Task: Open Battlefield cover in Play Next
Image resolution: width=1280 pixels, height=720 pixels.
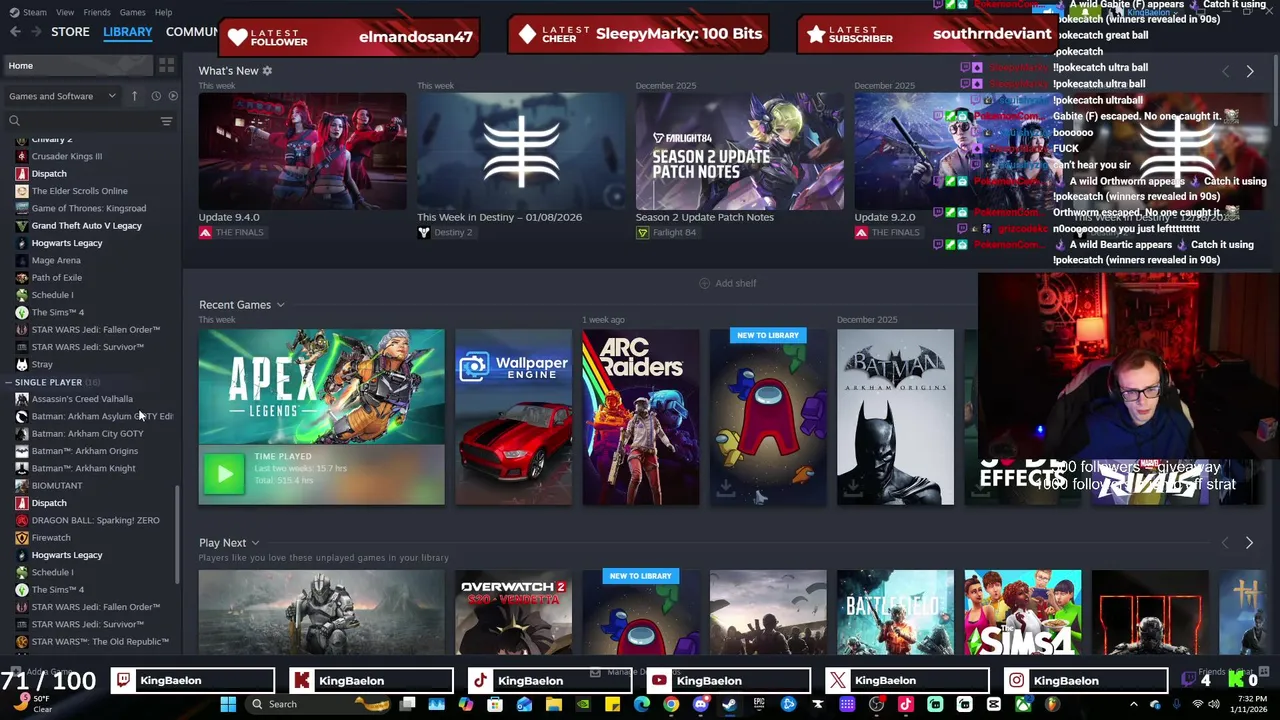Action: pyautogui.click(x=895, y=612)
